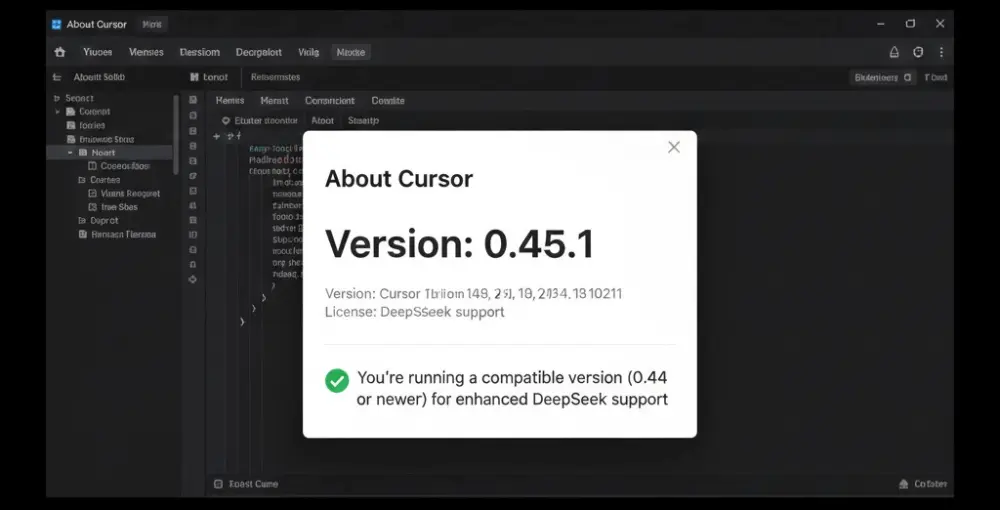
Task: Open the "Yiuoes" menu
Action: [98, 52]
